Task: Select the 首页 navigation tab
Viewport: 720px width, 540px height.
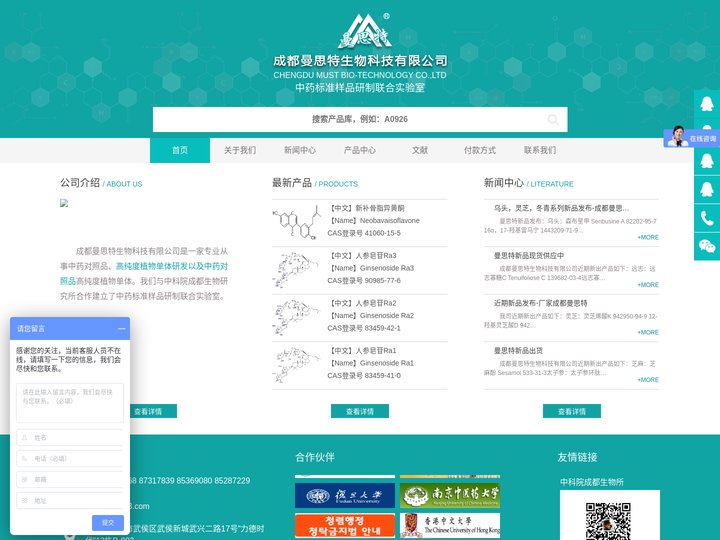Action: [x=180, y=150]
